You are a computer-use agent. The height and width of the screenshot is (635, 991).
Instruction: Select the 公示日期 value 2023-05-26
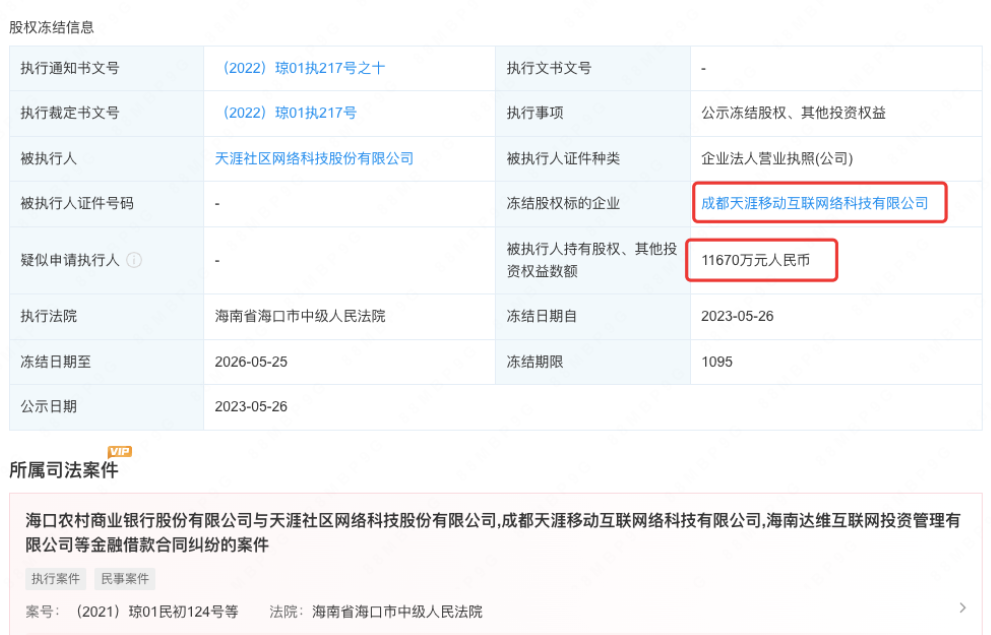(x=251, y=406)
